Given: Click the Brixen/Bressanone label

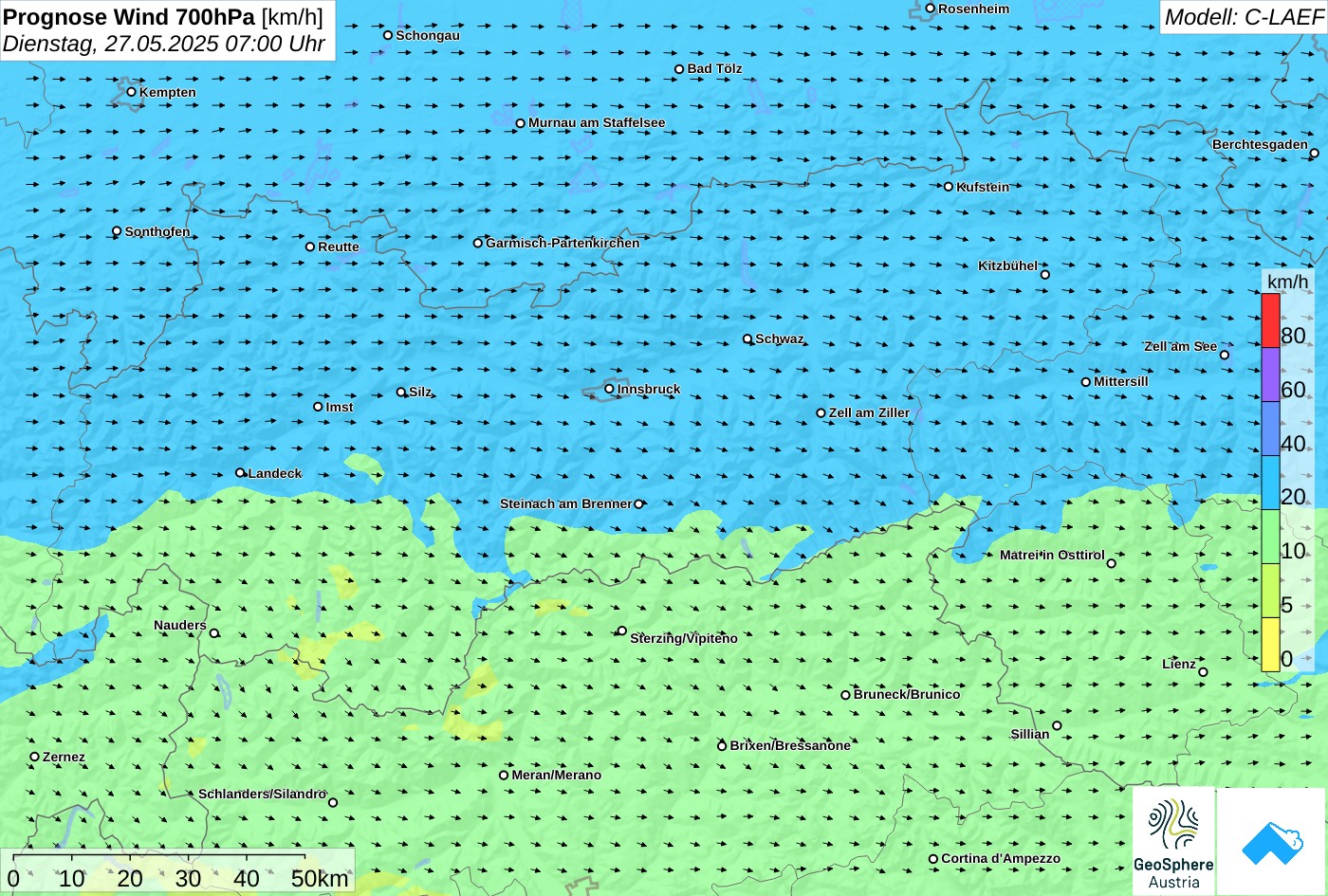Looking at the screenshot, I should click(790, 745).
